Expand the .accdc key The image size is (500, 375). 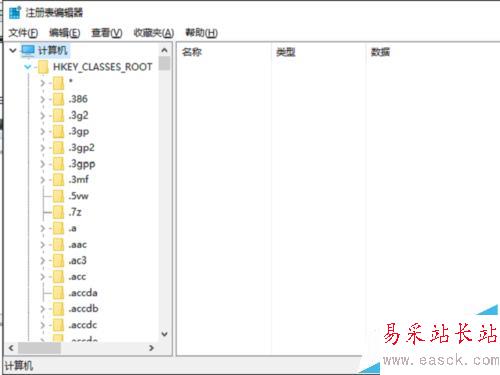43,325
